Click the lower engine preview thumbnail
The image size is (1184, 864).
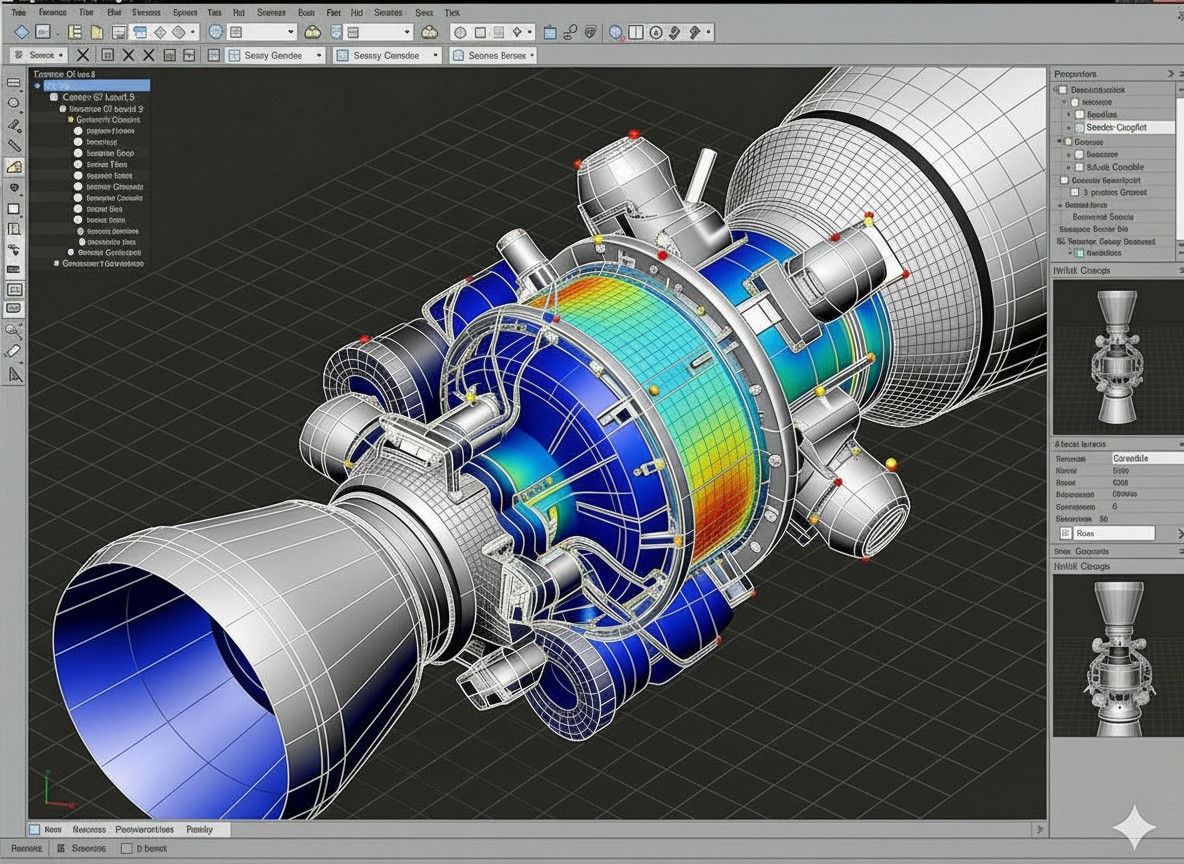(1118, 656)
